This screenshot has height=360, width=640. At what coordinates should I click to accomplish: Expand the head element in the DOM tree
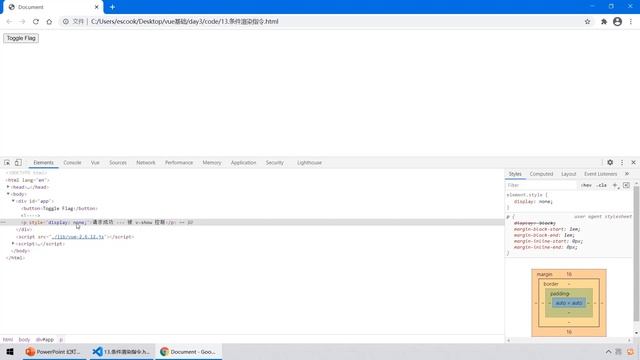point(8,187)
